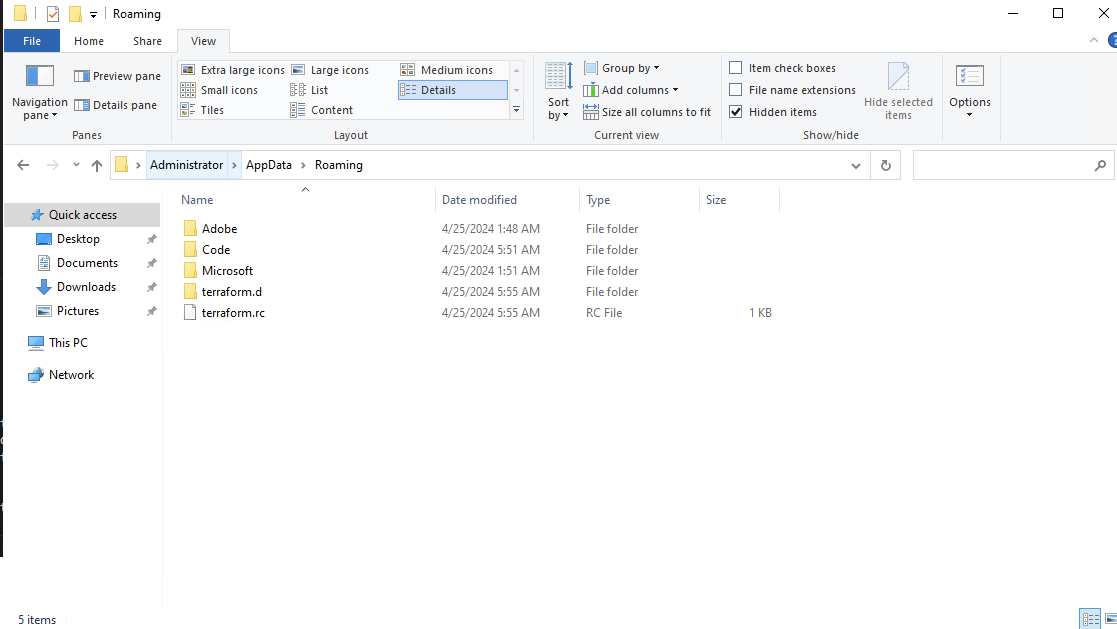This screenshot has height=629, width=1117.
Task: Go up one folder level
Action: click(x=97, y=165)
